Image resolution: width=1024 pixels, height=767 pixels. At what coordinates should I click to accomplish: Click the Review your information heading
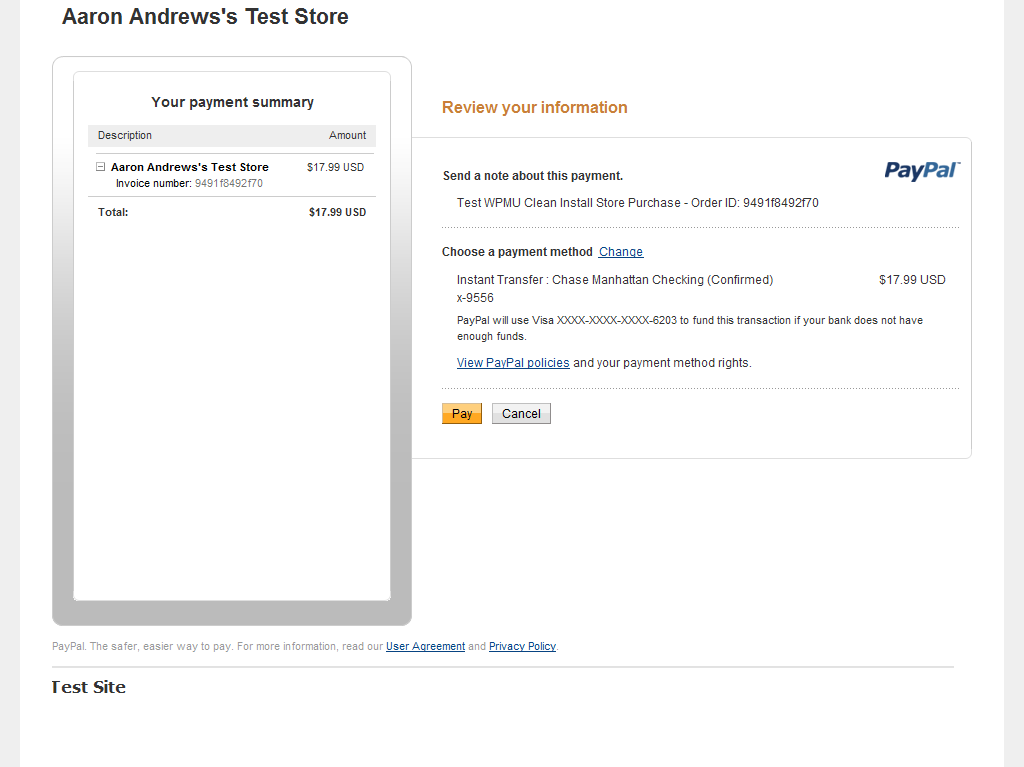tap(534, 108)
